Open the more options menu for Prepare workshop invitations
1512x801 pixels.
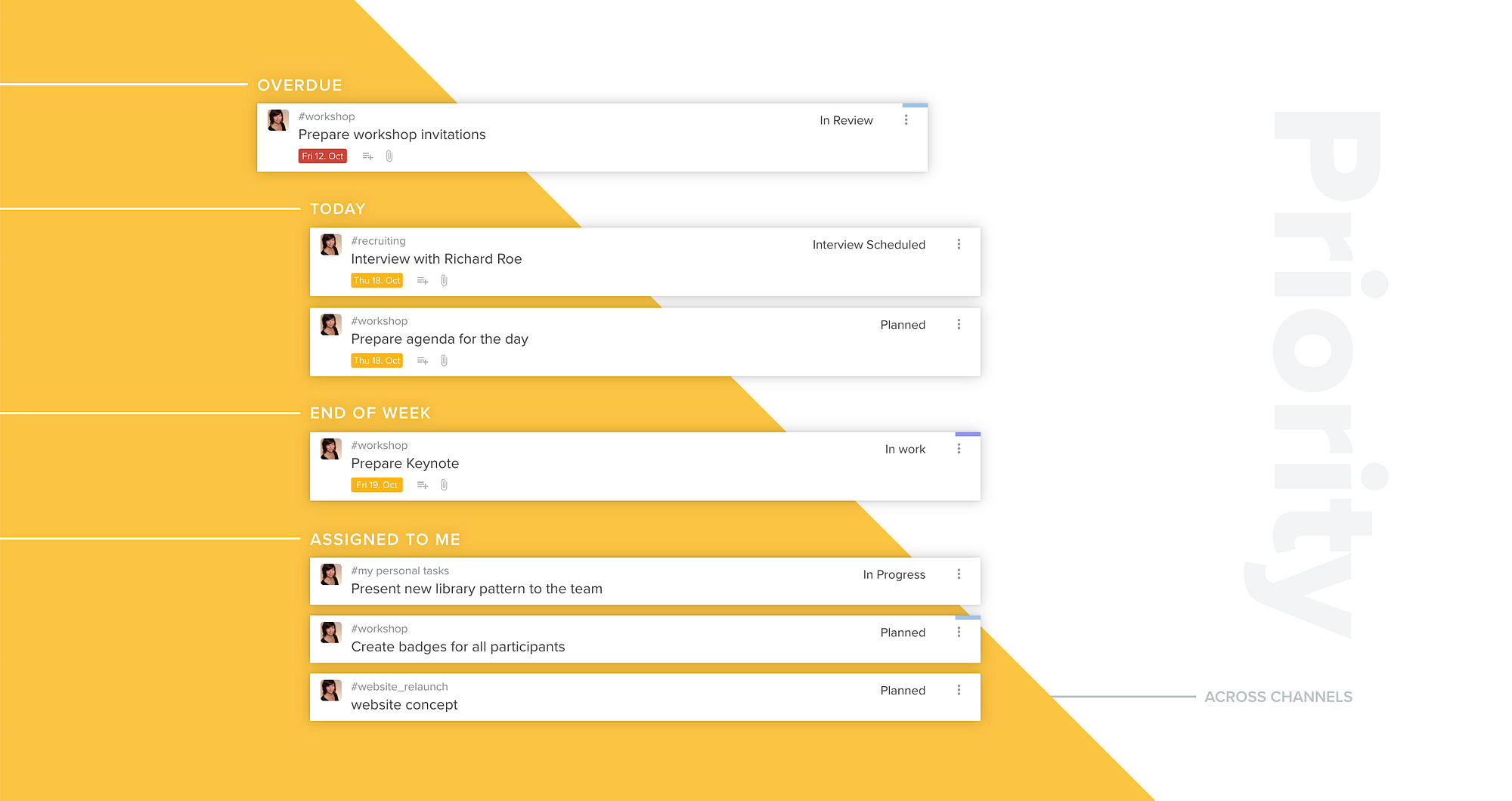pos(906,120)
